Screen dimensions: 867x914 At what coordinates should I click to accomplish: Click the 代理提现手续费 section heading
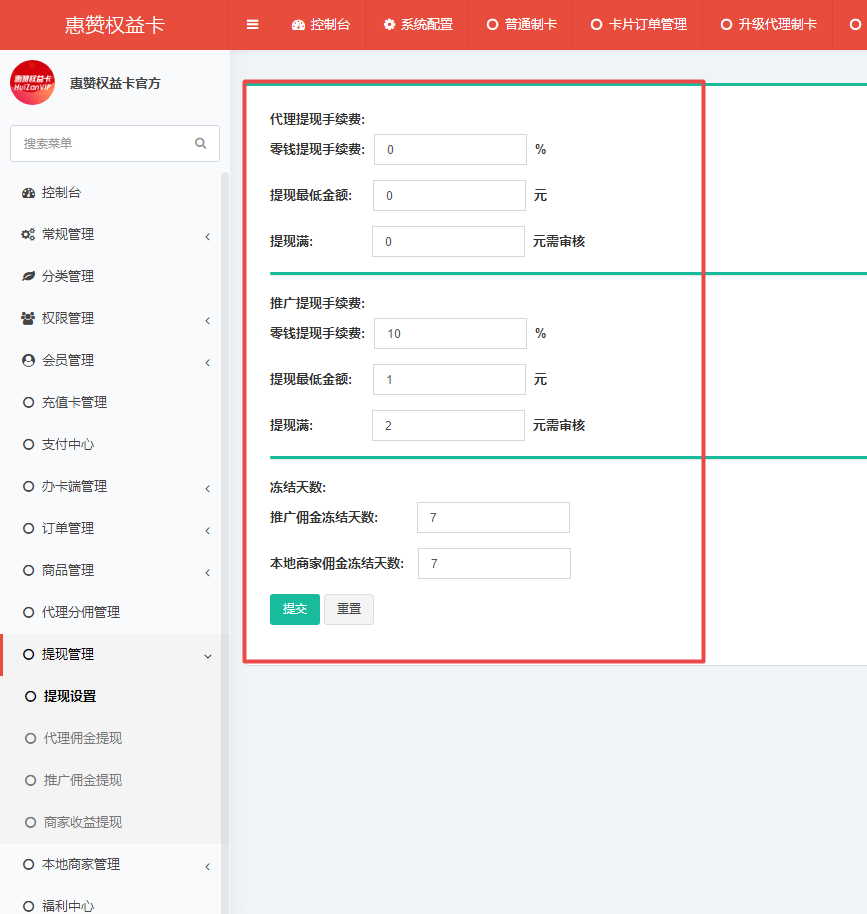[317, 119]
